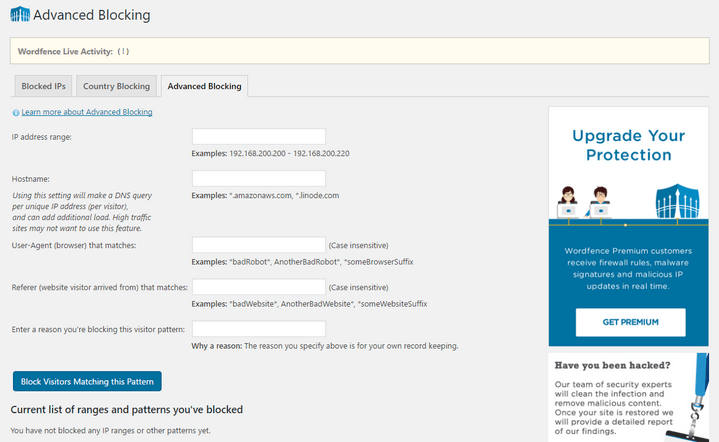Image resolution: width=719 pixels, height=442 pixels.
Task: Click the blocking reason input field
Action: pos(259,329)
